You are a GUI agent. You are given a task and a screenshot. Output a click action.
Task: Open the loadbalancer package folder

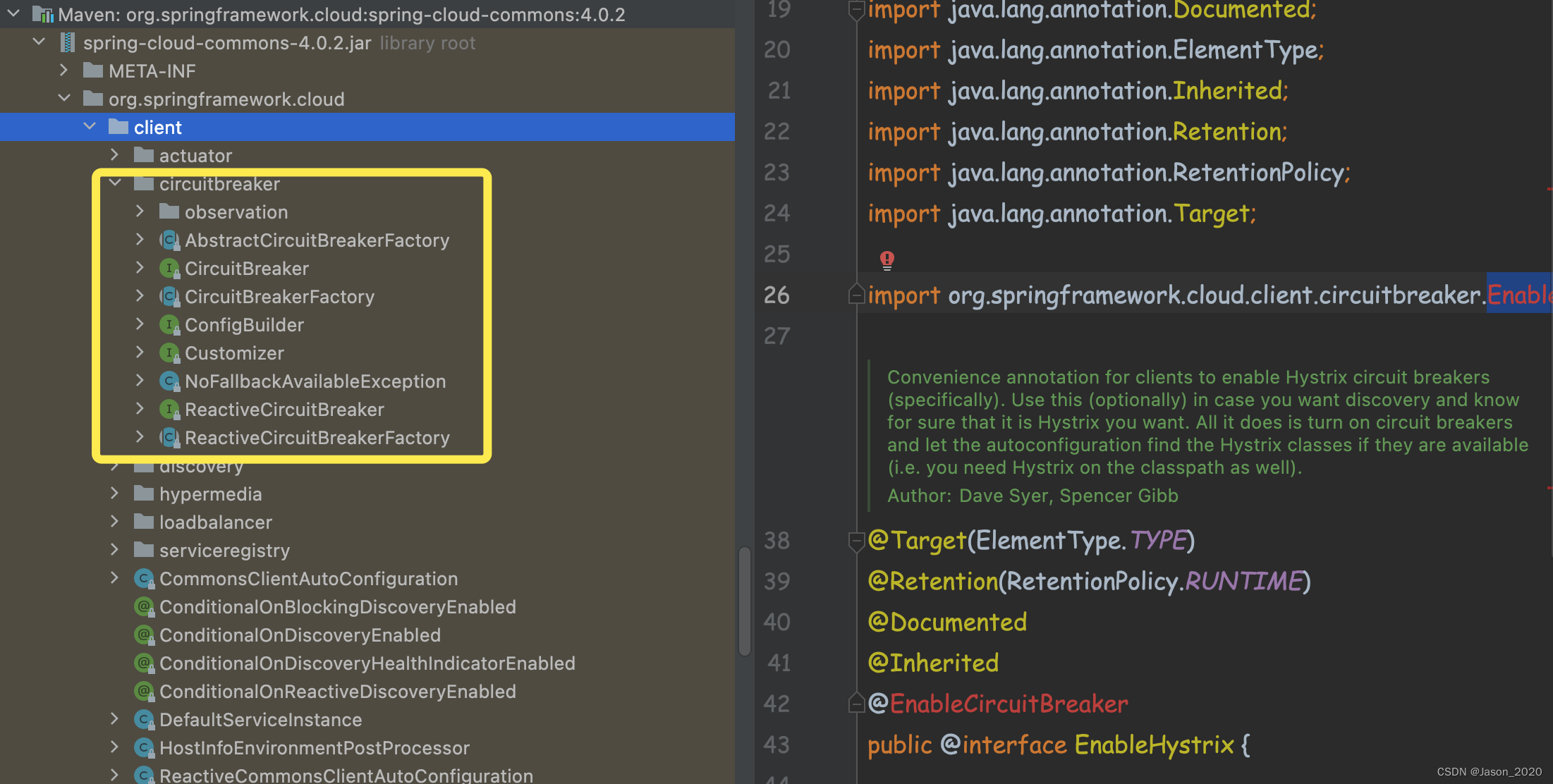(x=209, y=521)
